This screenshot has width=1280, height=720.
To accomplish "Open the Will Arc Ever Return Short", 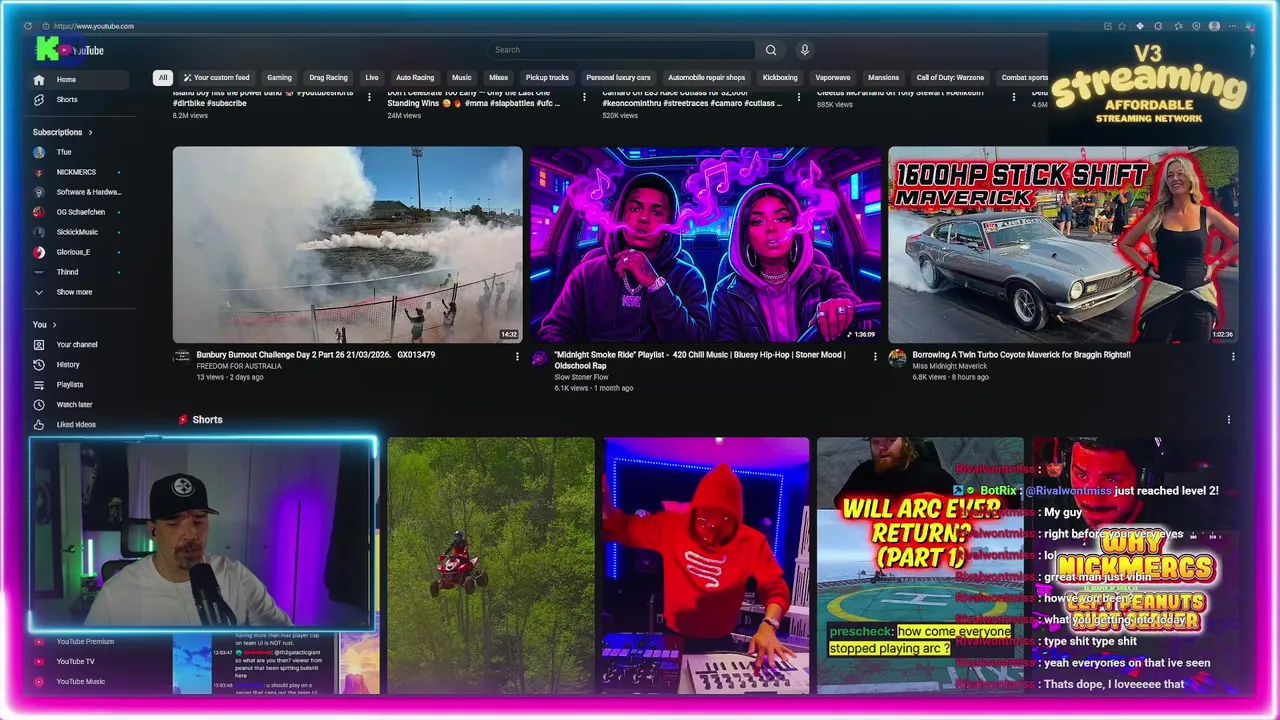I will 920,565.
